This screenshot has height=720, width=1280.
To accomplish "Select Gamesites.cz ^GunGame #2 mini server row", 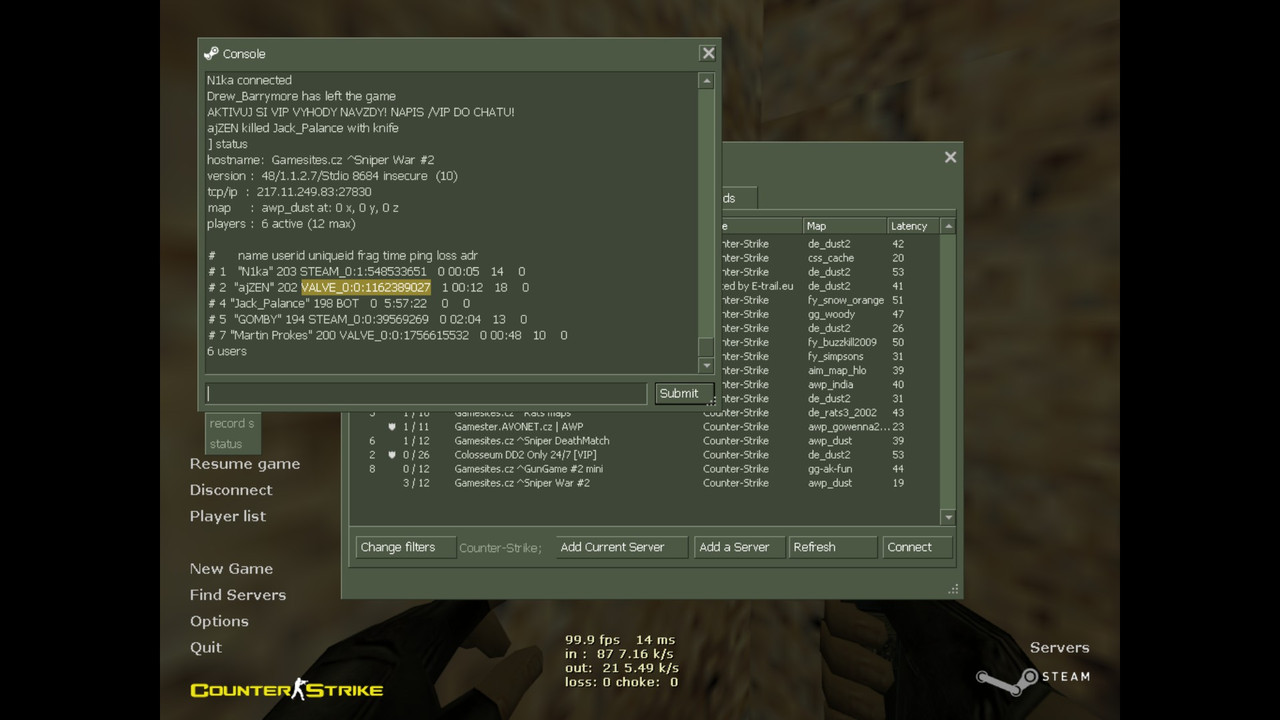I will click(645, 469).
